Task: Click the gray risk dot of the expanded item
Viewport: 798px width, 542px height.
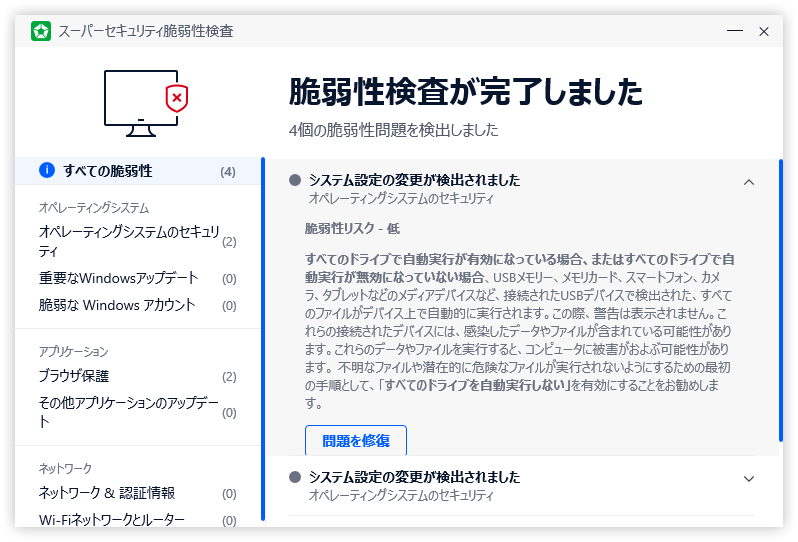Action: point(295,180)
